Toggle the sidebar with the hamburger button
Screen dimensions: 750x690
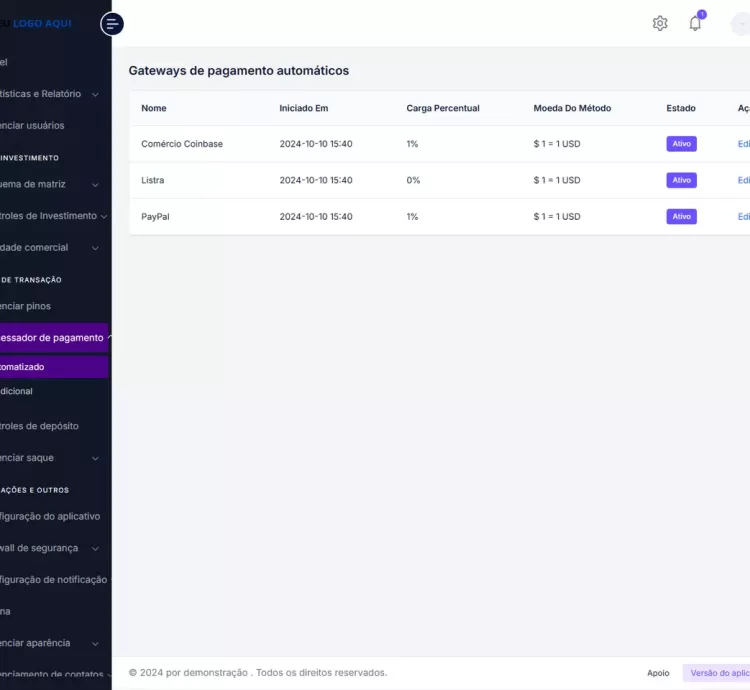[112, 23]
